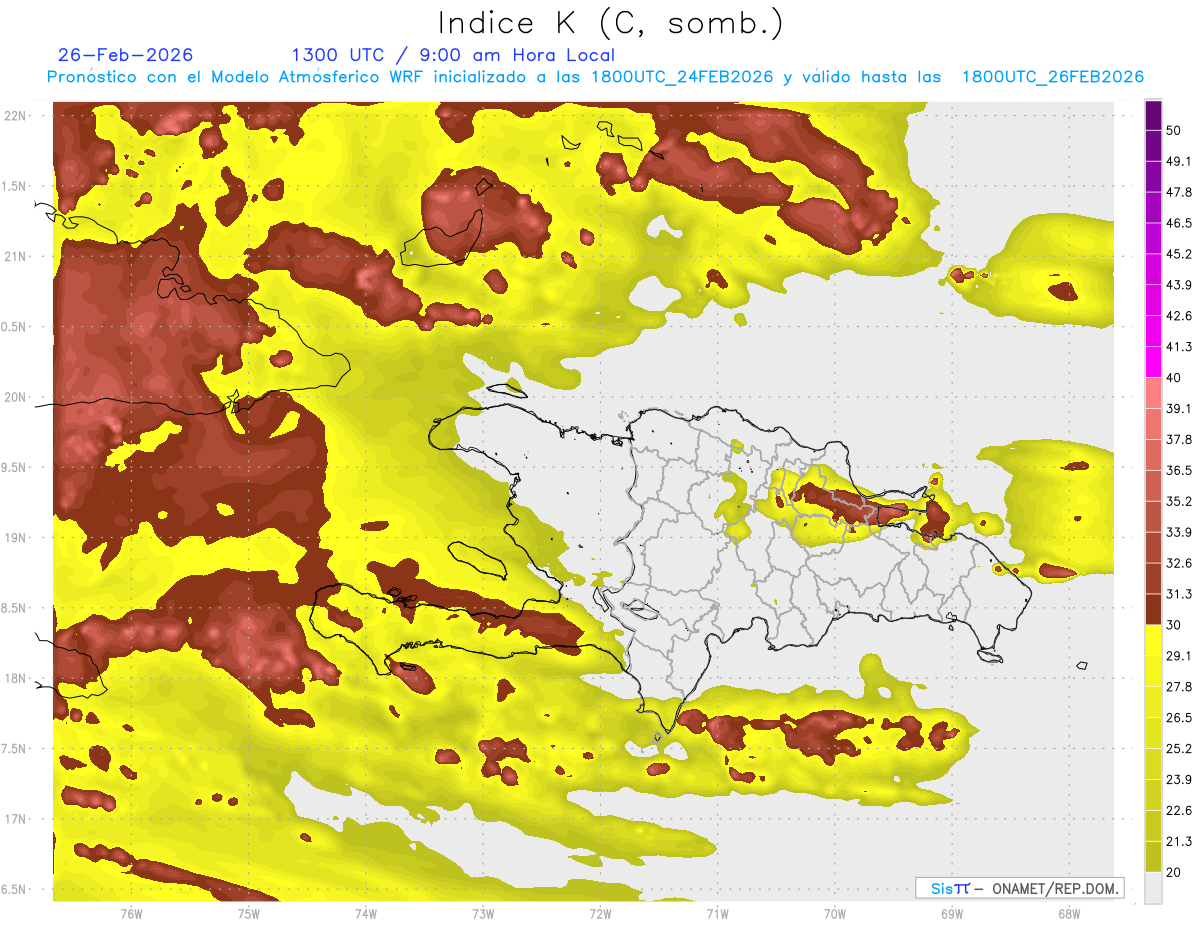Screen dimensions: 1200x927
Task: Click the "19N" latitude label
Action: tap(15, 538)
